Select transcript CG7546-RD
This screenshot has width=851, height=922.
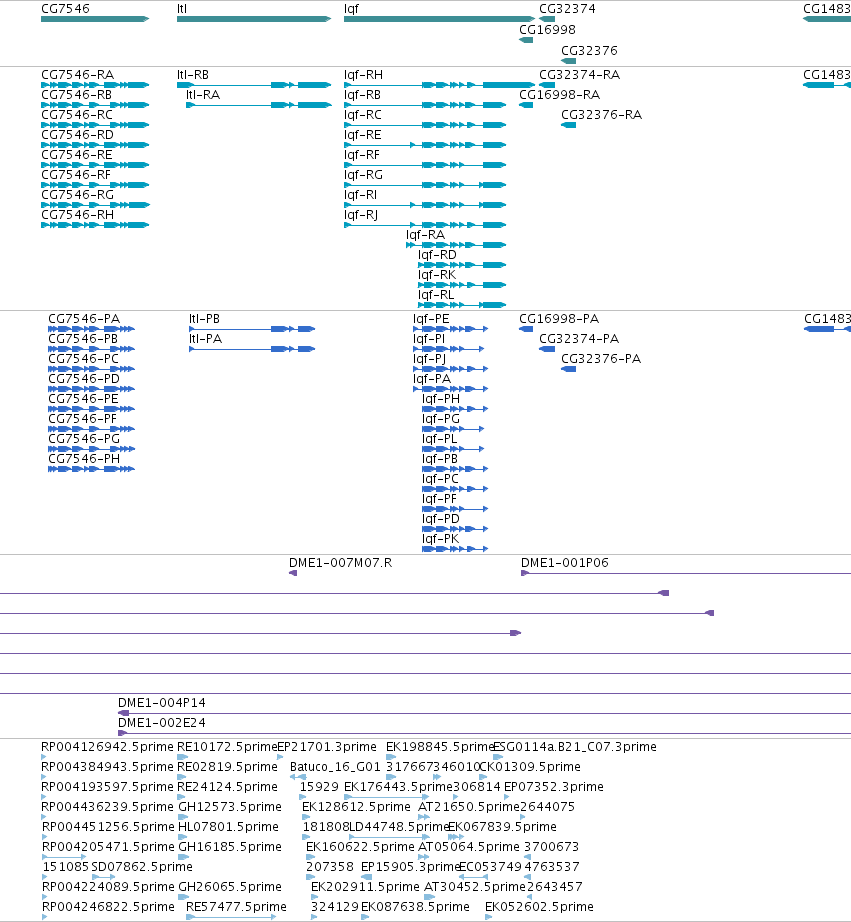(78, 135)
